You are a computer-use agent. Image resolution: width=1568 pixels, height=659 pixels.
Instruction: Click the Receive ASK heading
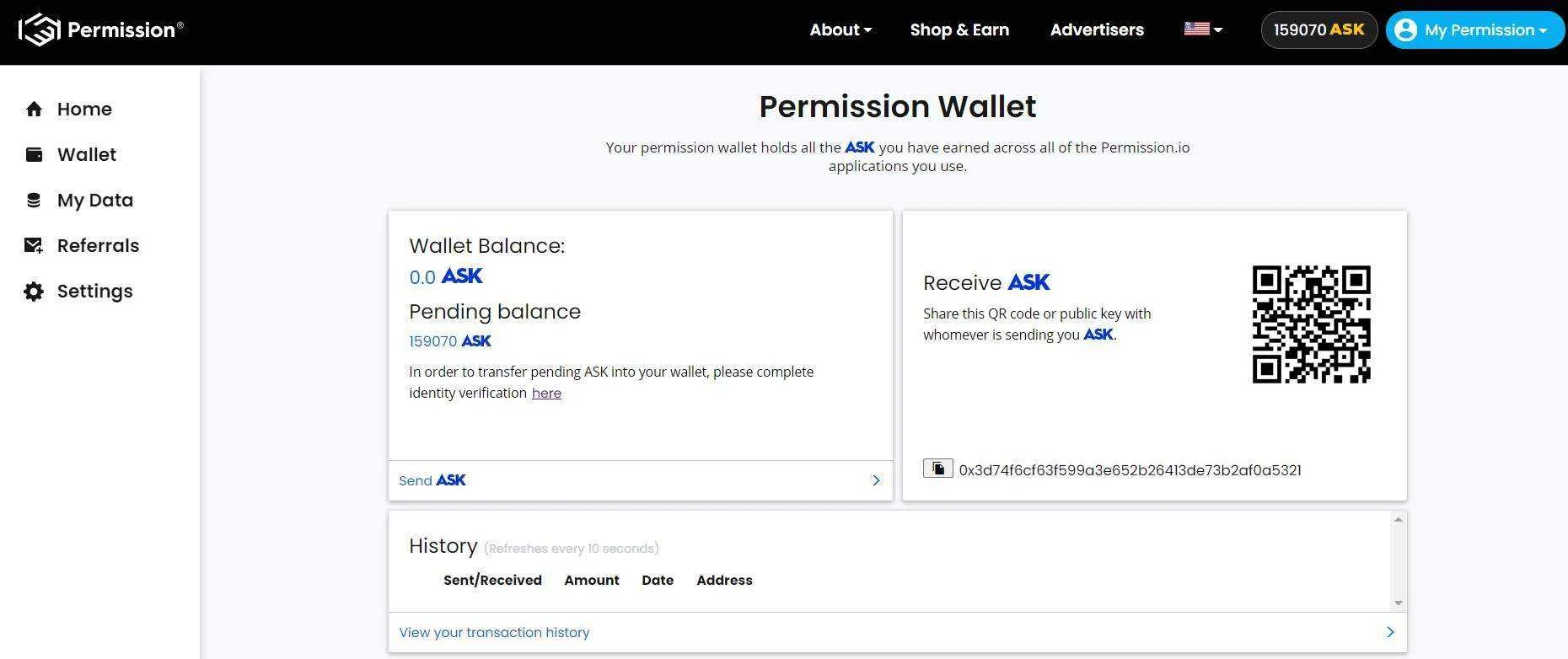987,282
